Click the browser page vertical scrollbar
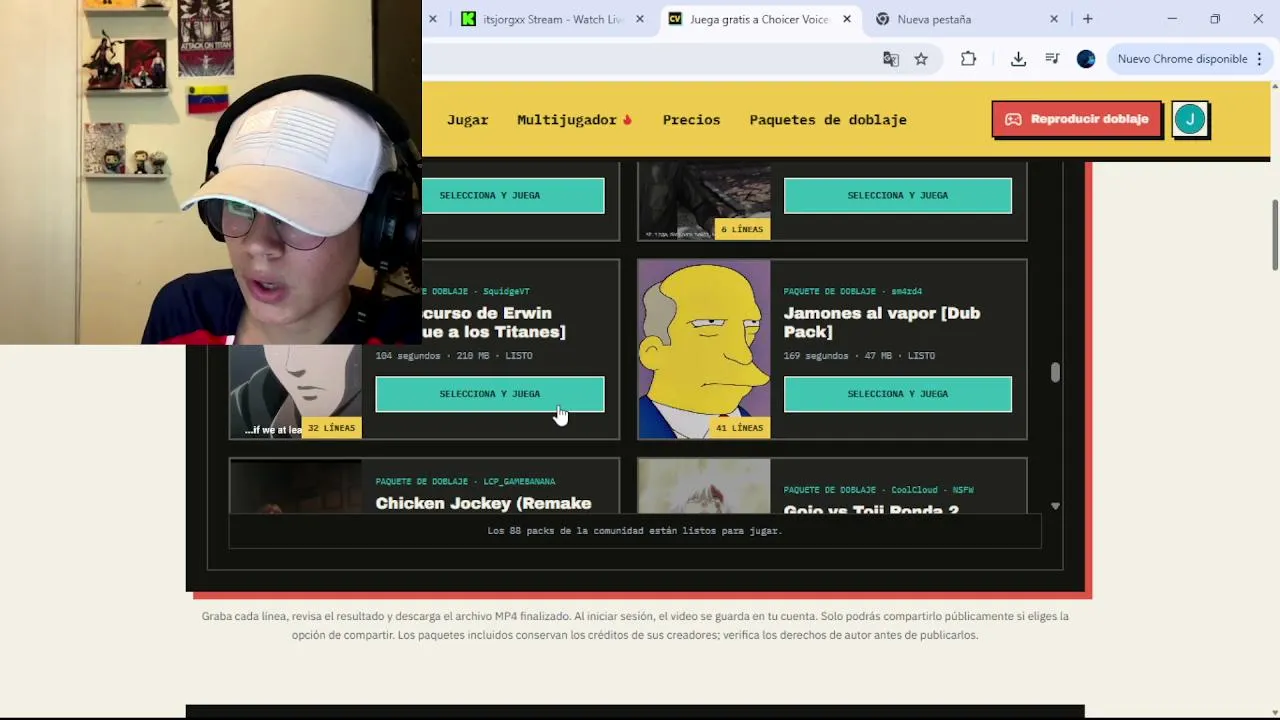The height and width of the screenshot is (720, 1280). (1275, 235)
